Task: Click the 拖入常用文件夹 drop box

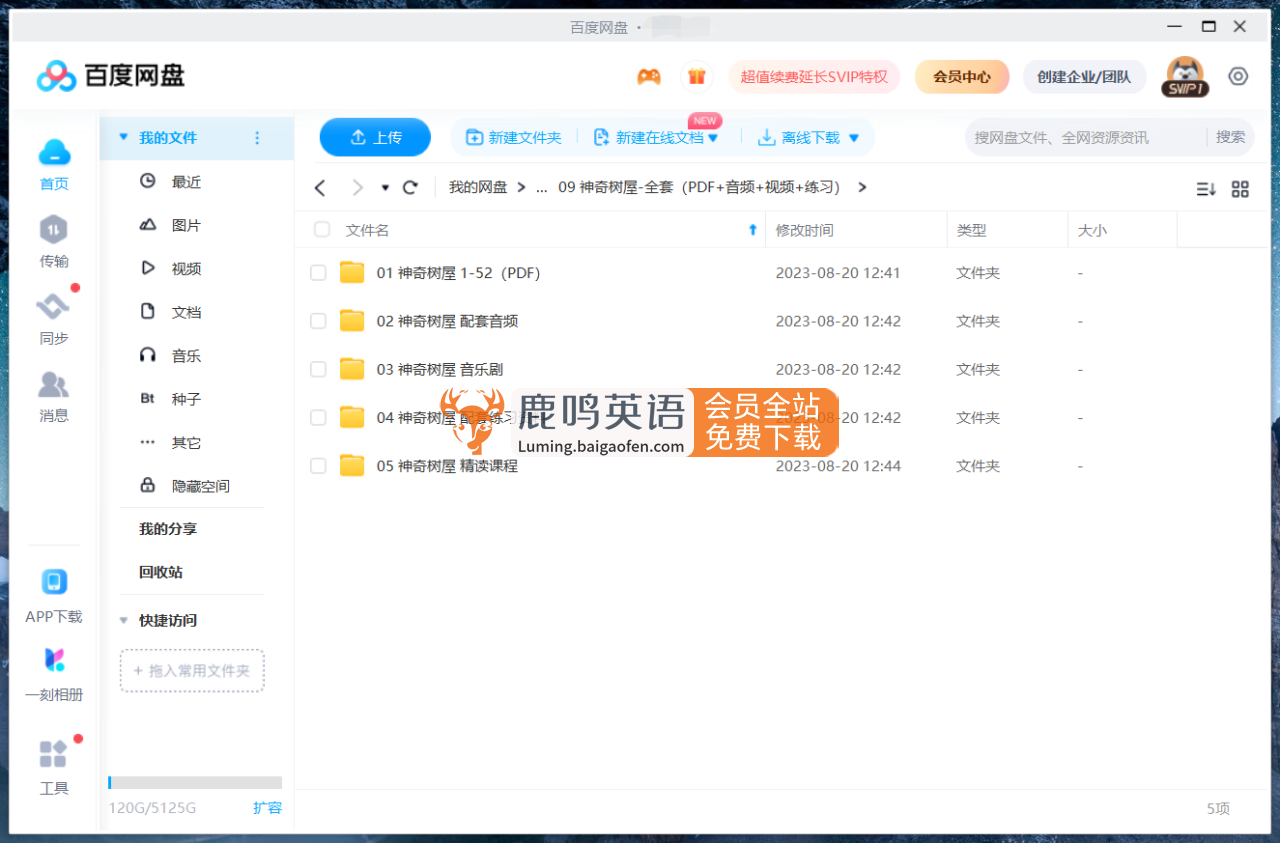Action: pyautogui.click(x=192, y=671)
